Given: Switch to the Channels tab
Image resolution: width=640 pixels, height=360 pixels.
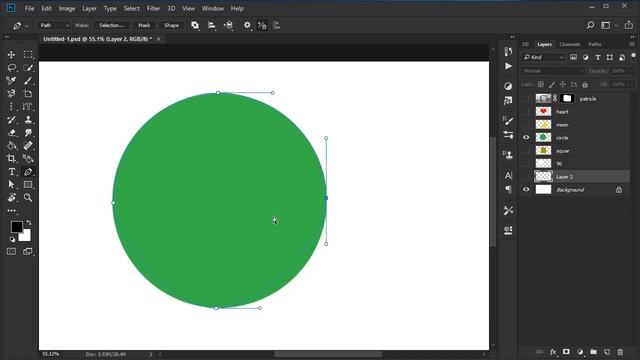Looking at the screenshot, I should click(569, 44).
